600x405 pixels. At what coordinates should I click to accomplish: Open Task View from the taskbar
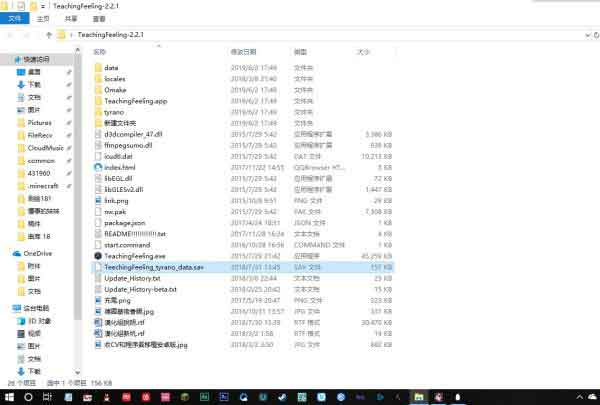click(48, 397)
